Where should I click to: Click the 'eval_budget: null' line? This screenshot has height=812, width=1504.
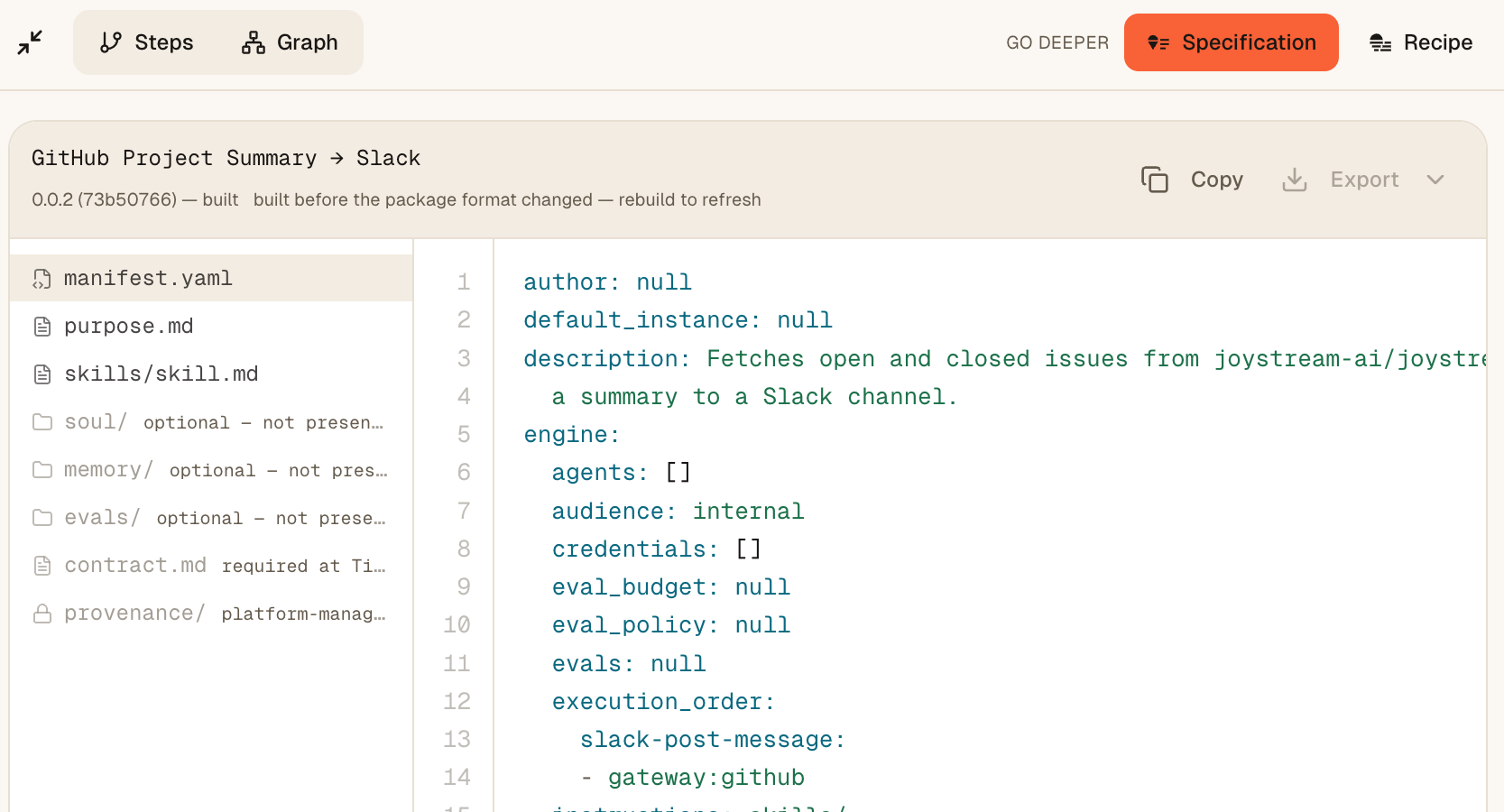(670, 587)
